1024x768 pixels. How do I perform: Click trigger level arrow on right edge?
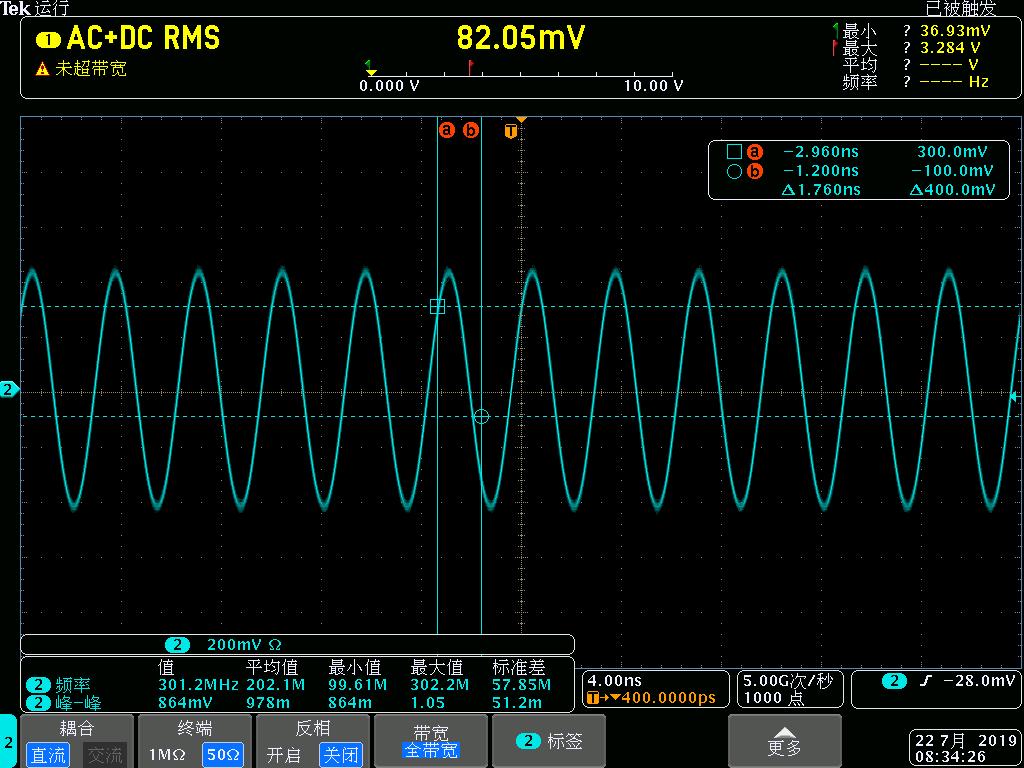(1013, 397)
